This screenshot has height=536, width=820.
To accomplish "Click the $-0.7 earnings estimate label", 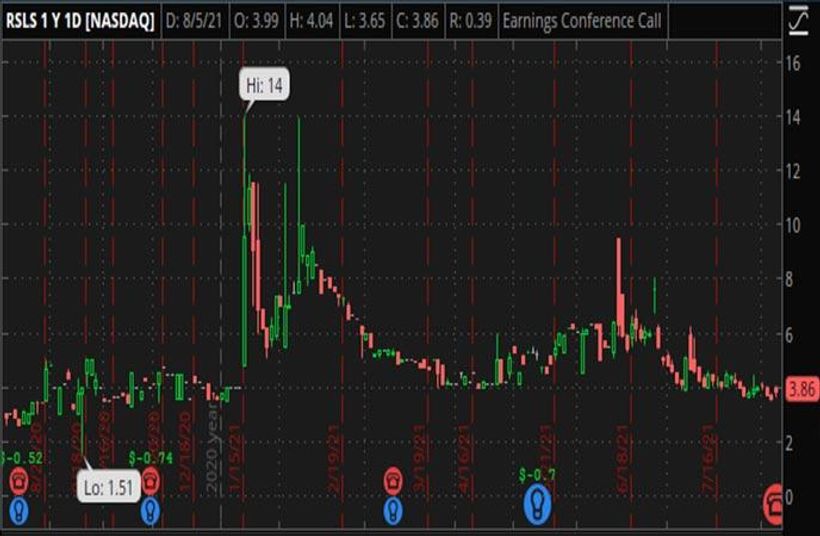I will pos(537,472).
